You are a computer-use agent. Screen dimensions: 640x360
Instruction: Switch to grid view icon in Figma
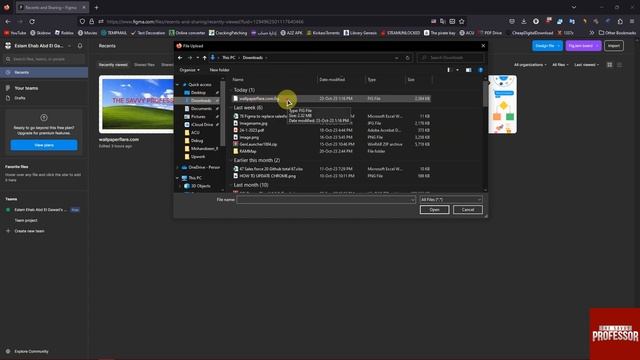(609, 65)
